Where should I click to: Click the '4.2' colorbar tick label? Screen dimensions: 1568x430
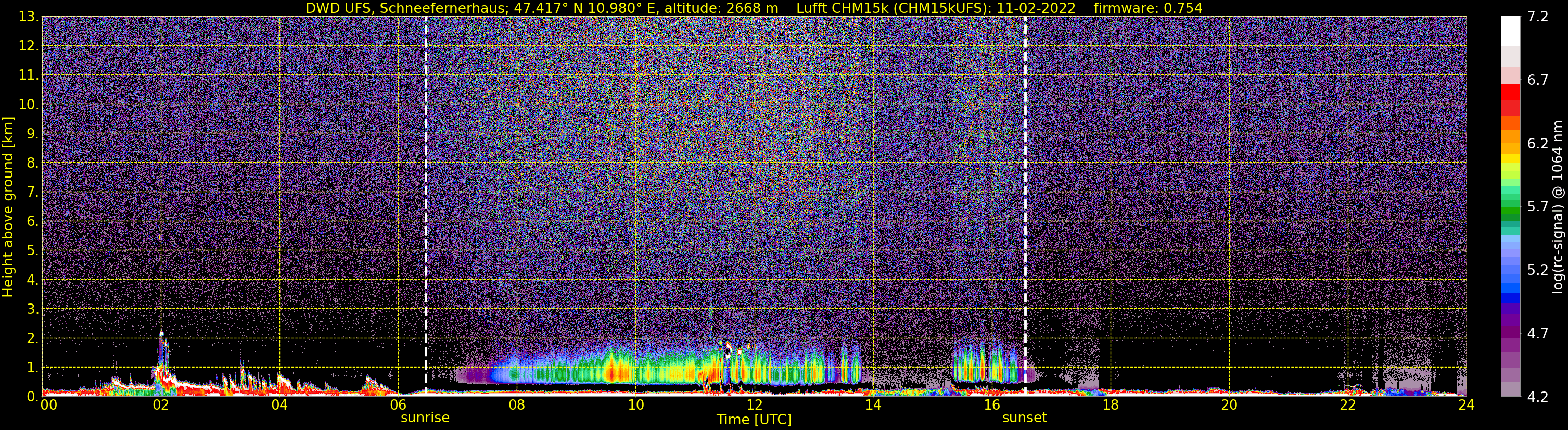(x=1538, y=397)
